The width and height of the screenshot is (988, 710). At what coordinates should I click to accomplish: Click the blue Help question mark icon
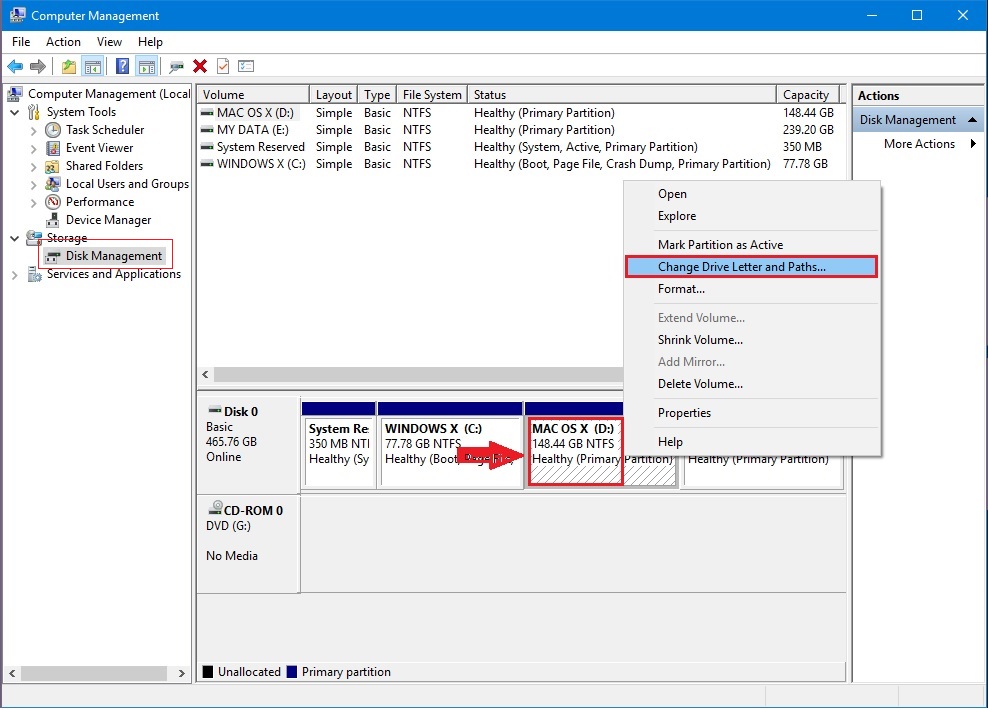(x=122, y=67)
